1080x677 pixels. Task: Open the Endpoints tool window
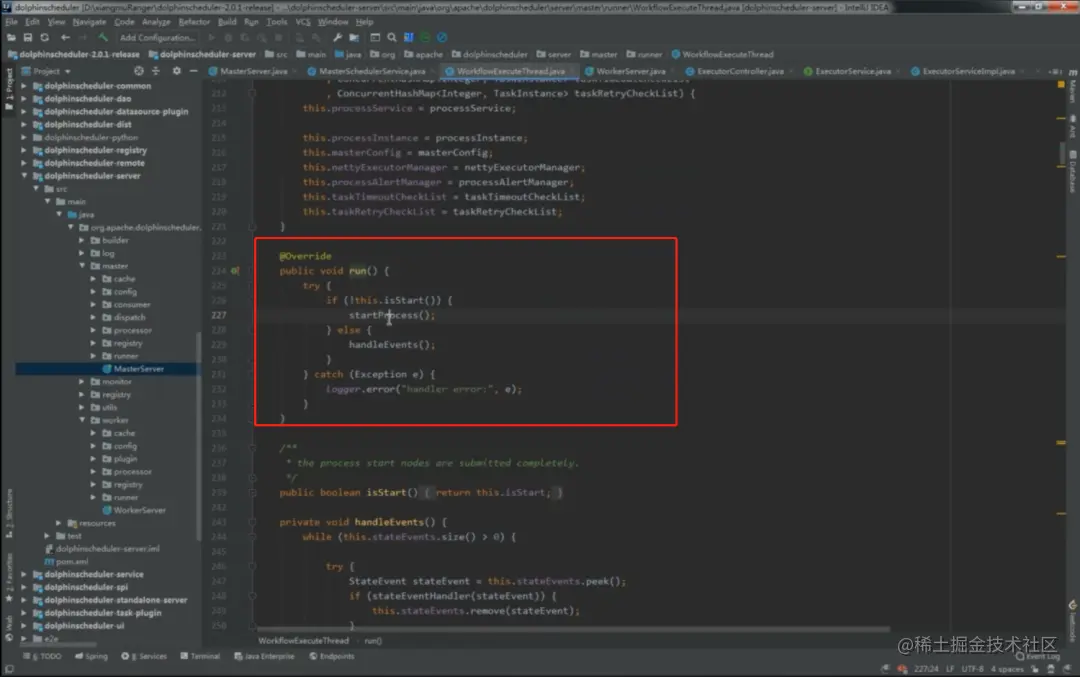pyautogui.click(x=331, y=656)
